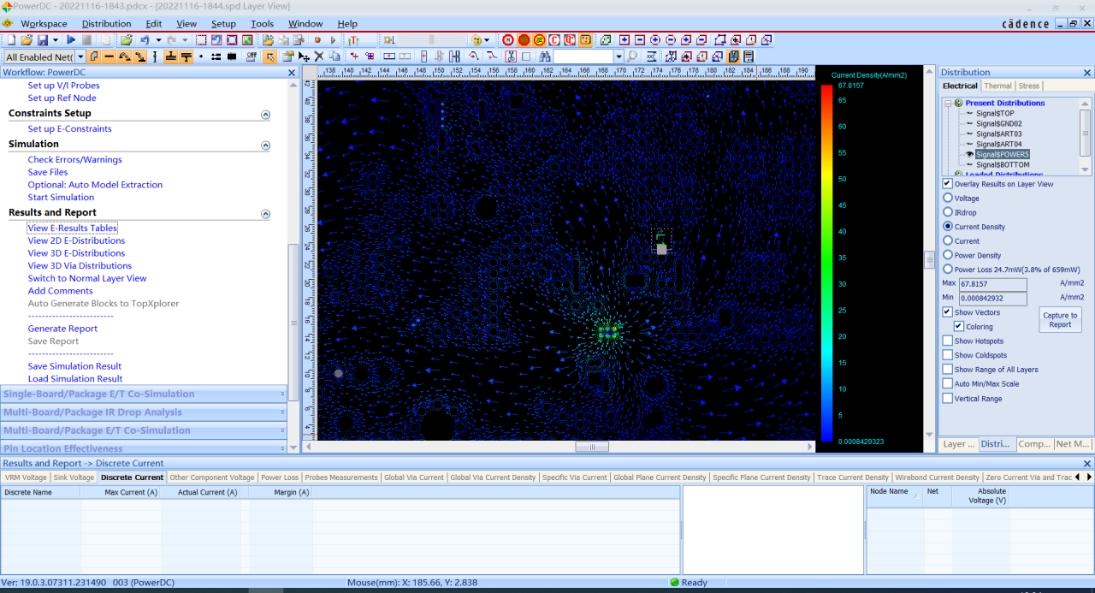Image resolution: width=1095 pixels, height=593 pixels.
Task: Open the Thermal distribution tab
Action: (997, 86)
